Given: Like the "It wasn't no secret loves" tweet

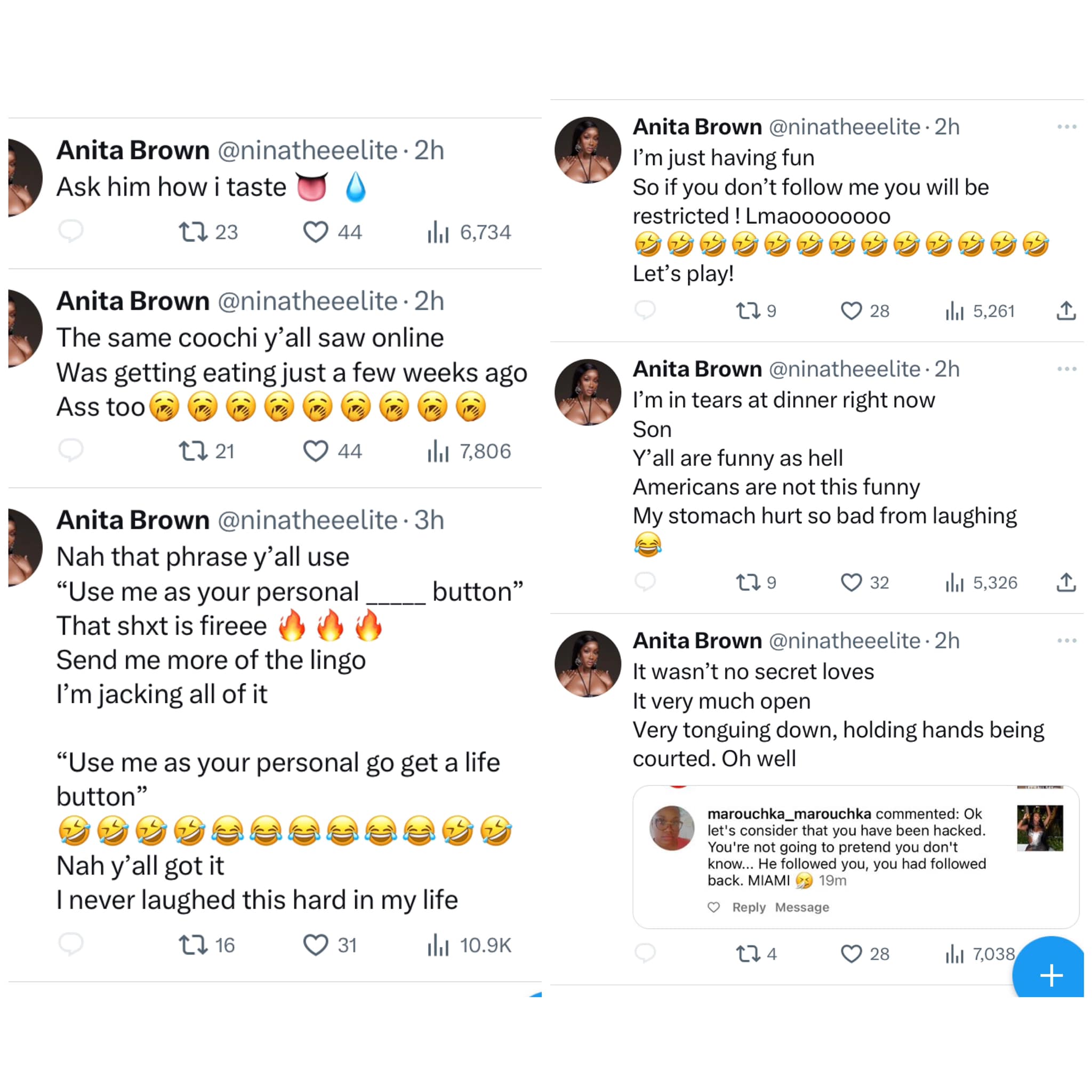Looking at the screenshot, I should click(x=850, y=953).
